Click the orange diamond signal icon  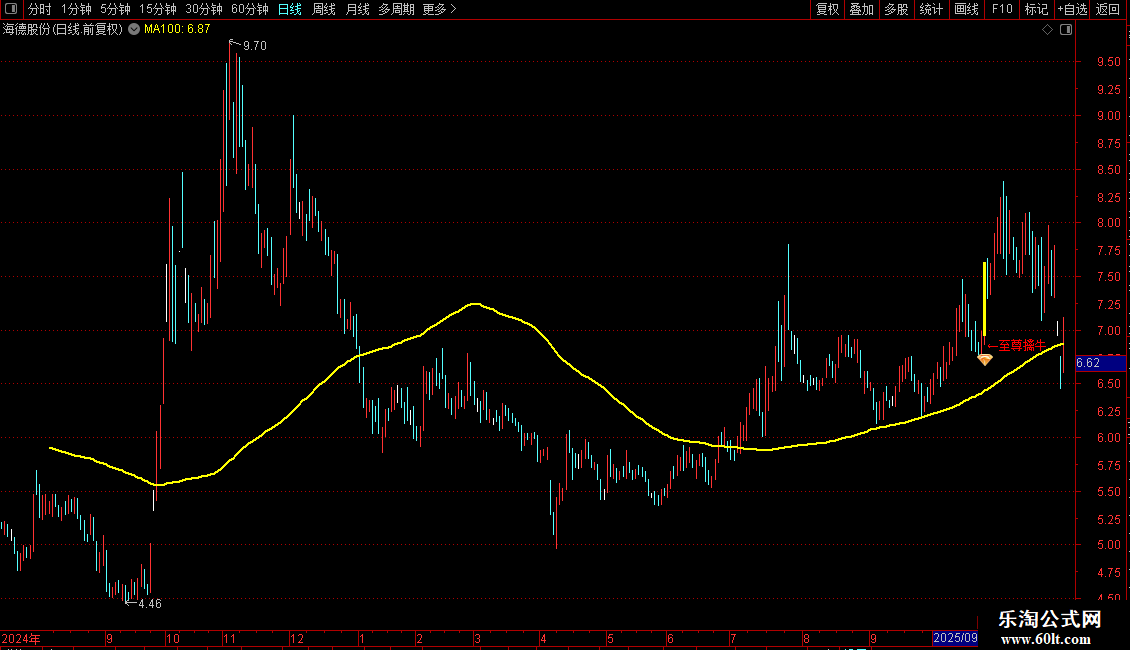[x=984, y=359]
